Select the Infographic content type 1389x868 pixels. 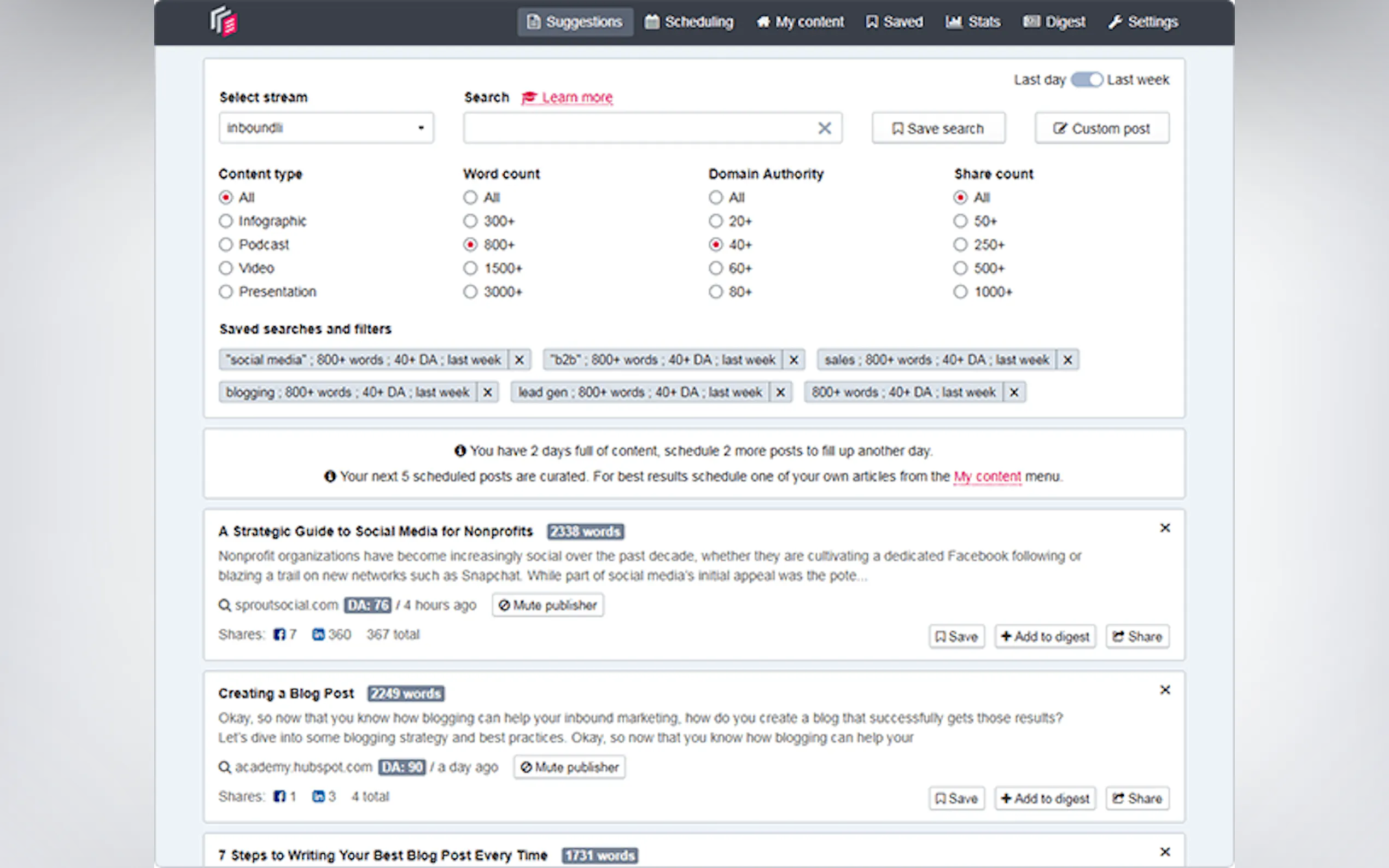(226, 221)
